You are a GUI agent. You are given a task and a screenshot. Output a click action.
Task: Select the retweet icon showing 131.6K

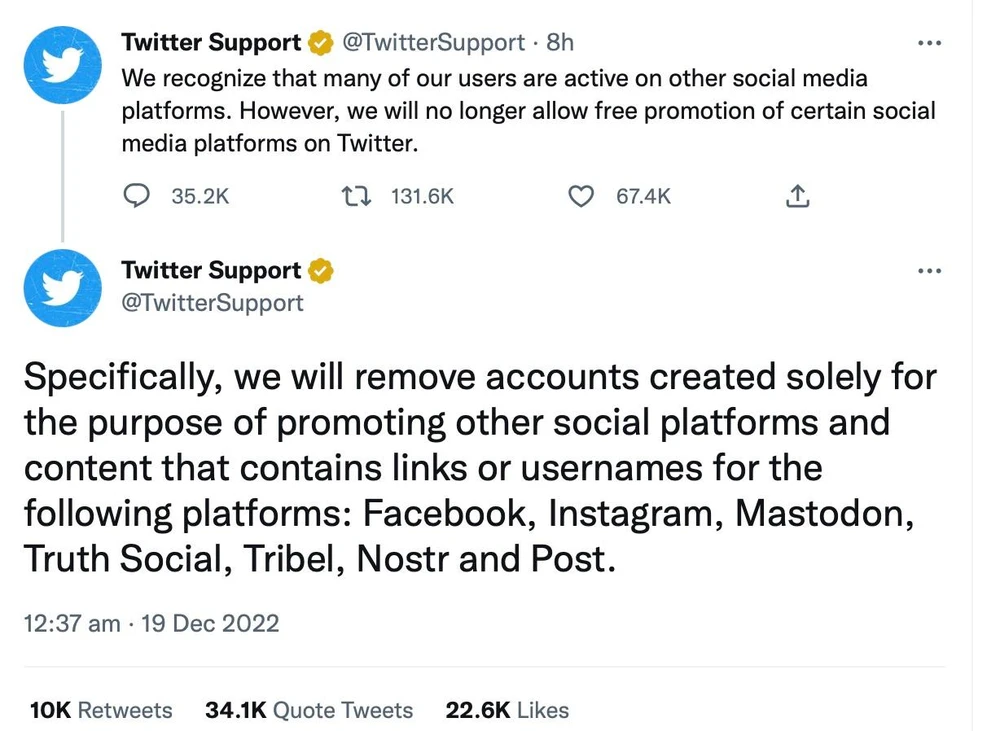coord(355,196)
